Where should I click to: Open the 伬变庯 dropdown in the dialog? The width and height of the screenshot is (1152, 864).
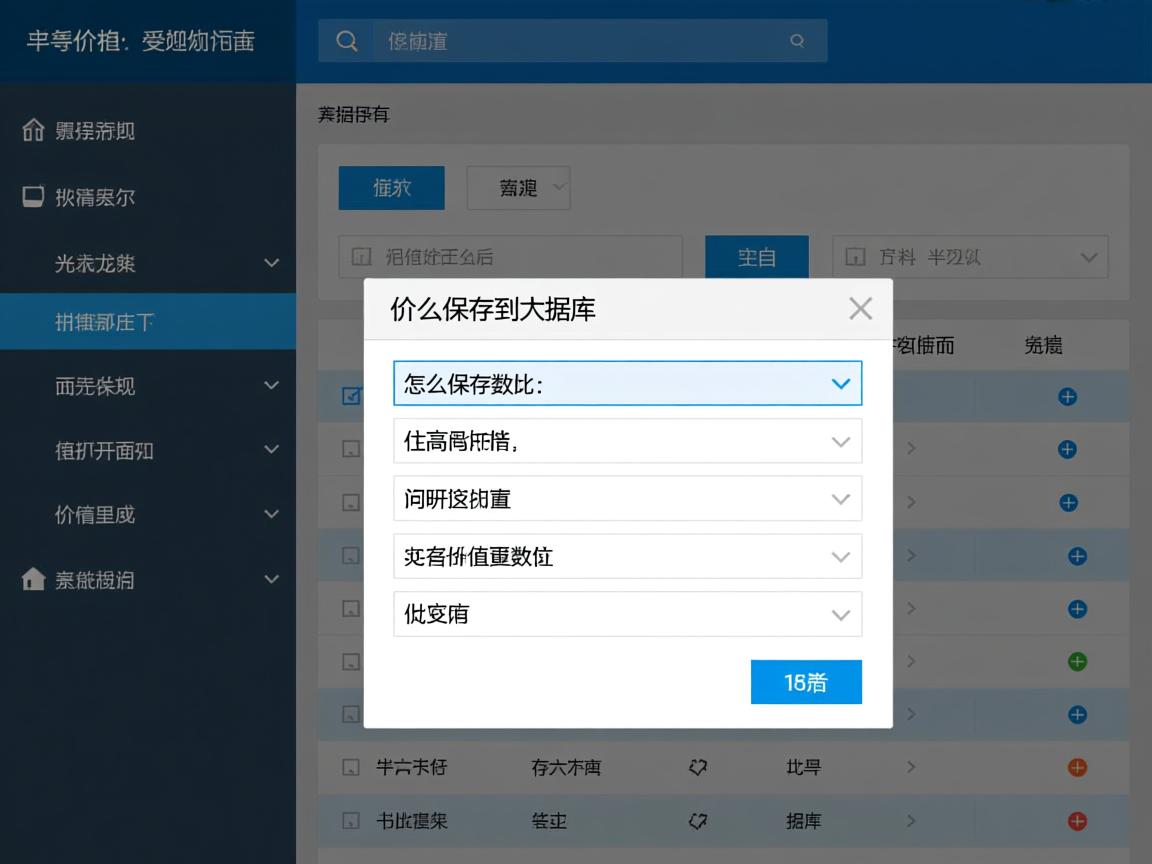[627, 614]
